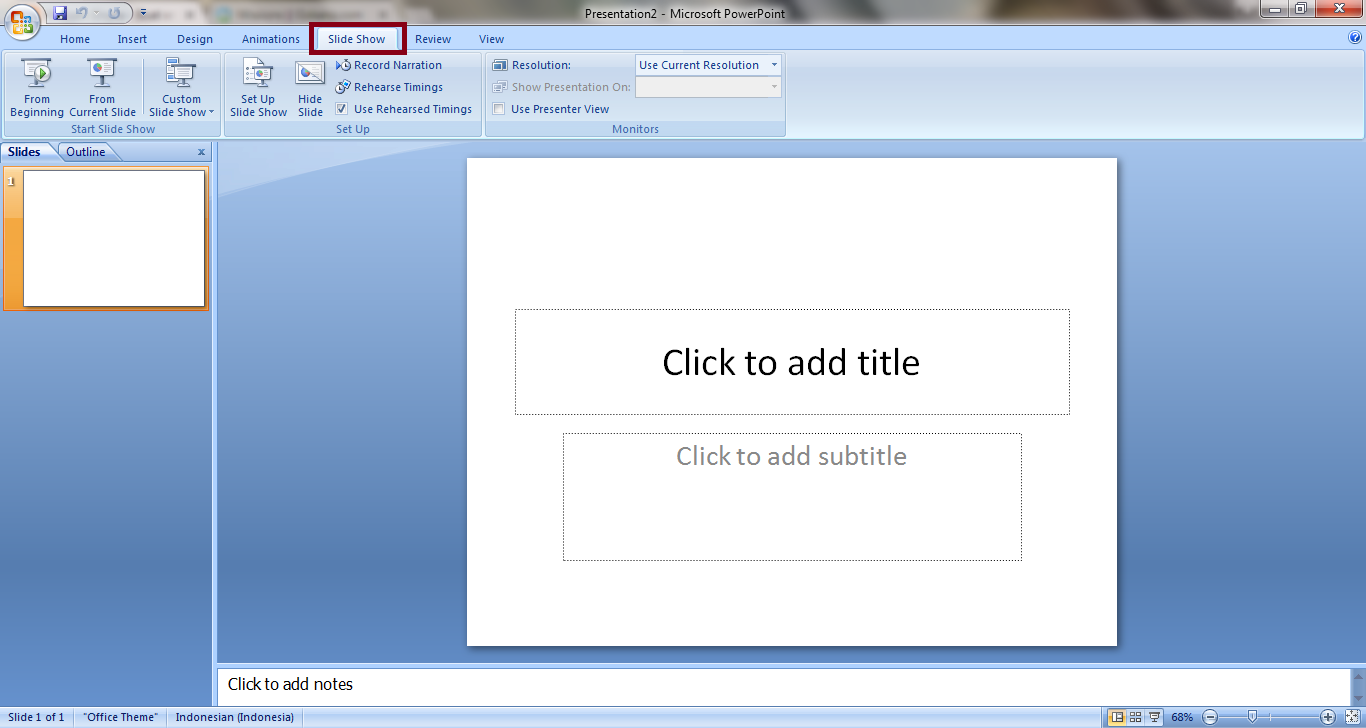Open PowerPoint Help icon
This screenshot has height=728, width=1366.
click(x=1355, y=38)
